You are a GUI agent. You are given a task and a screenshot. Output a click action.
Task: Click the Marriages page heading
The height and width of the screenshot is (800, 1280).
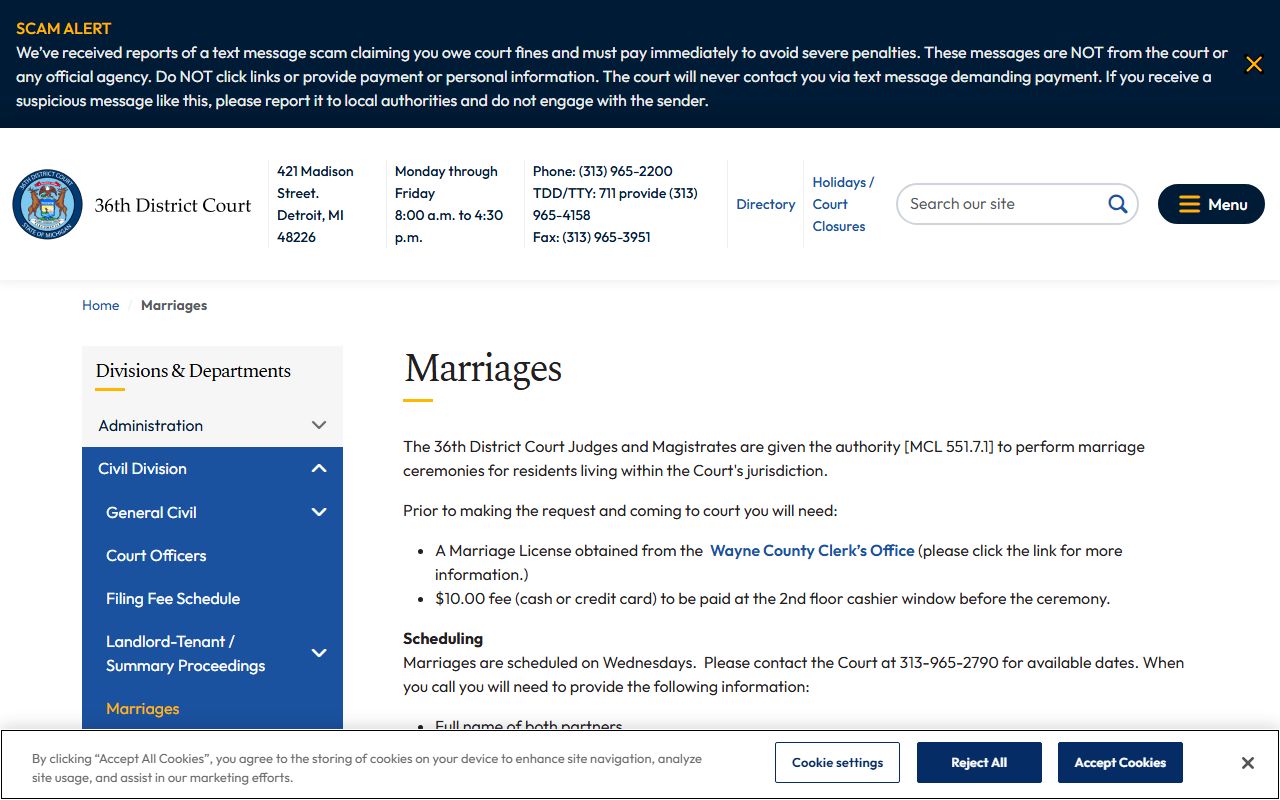click(483, 368)
